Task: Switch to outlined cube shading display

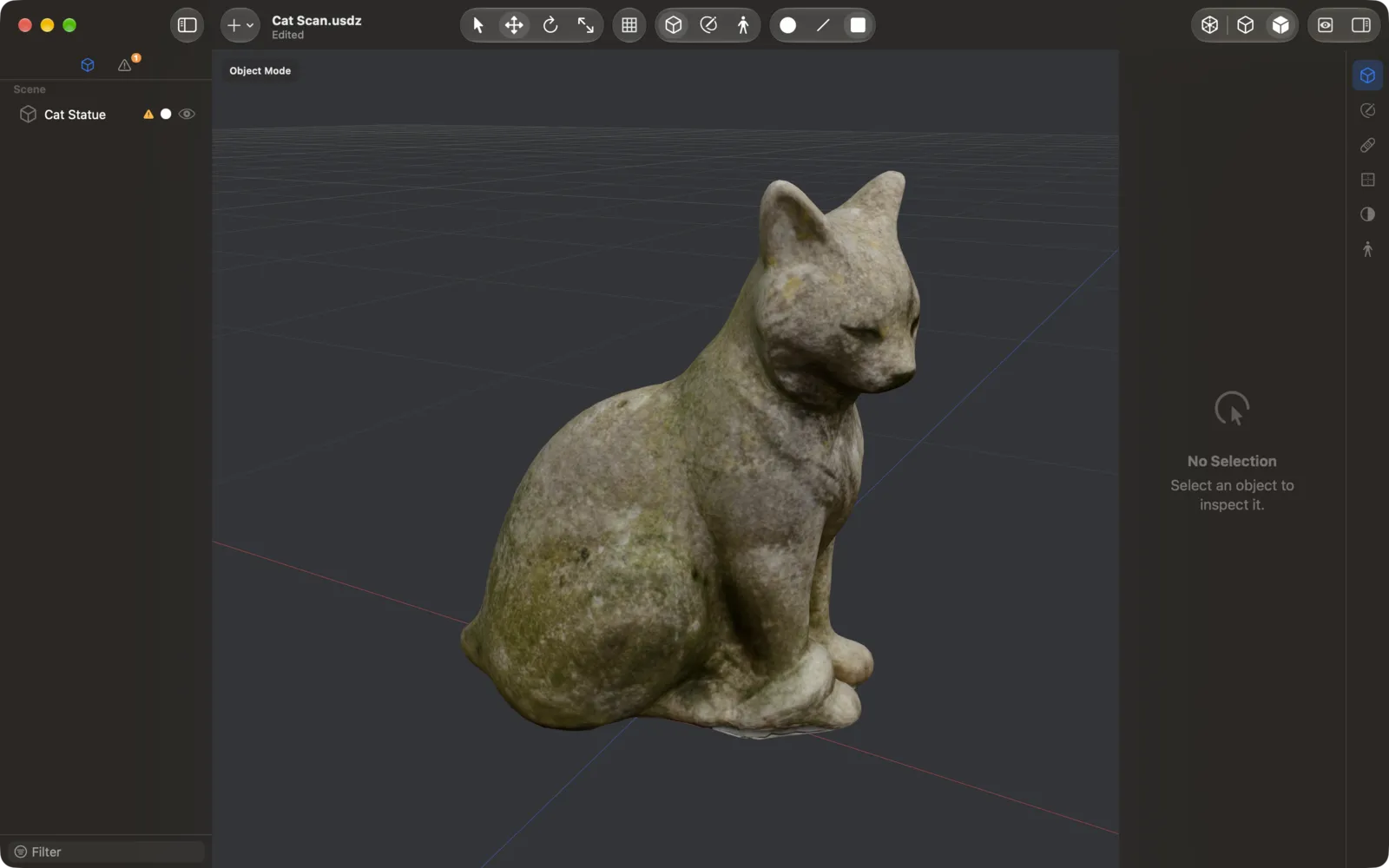Action: pyautogui.click(x=1246, y=25)
